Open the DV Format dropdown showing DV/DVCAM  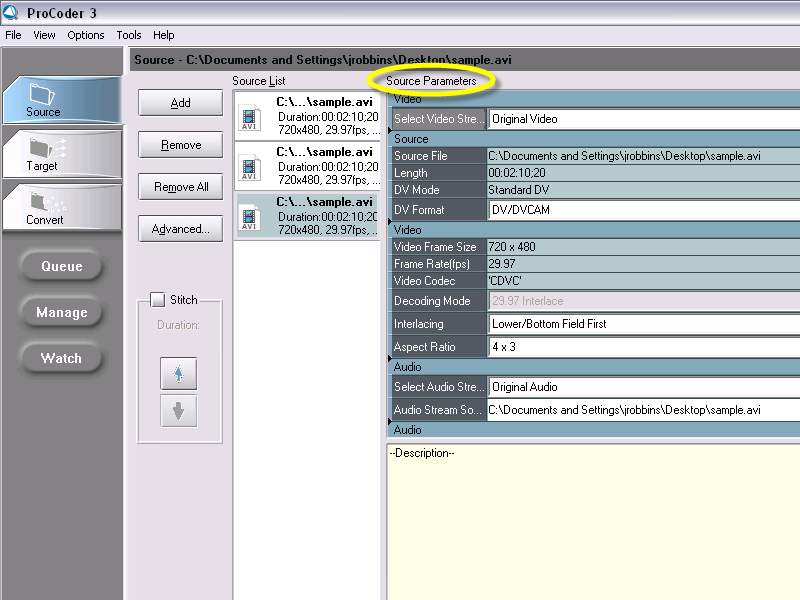click(x=644, y=210)
